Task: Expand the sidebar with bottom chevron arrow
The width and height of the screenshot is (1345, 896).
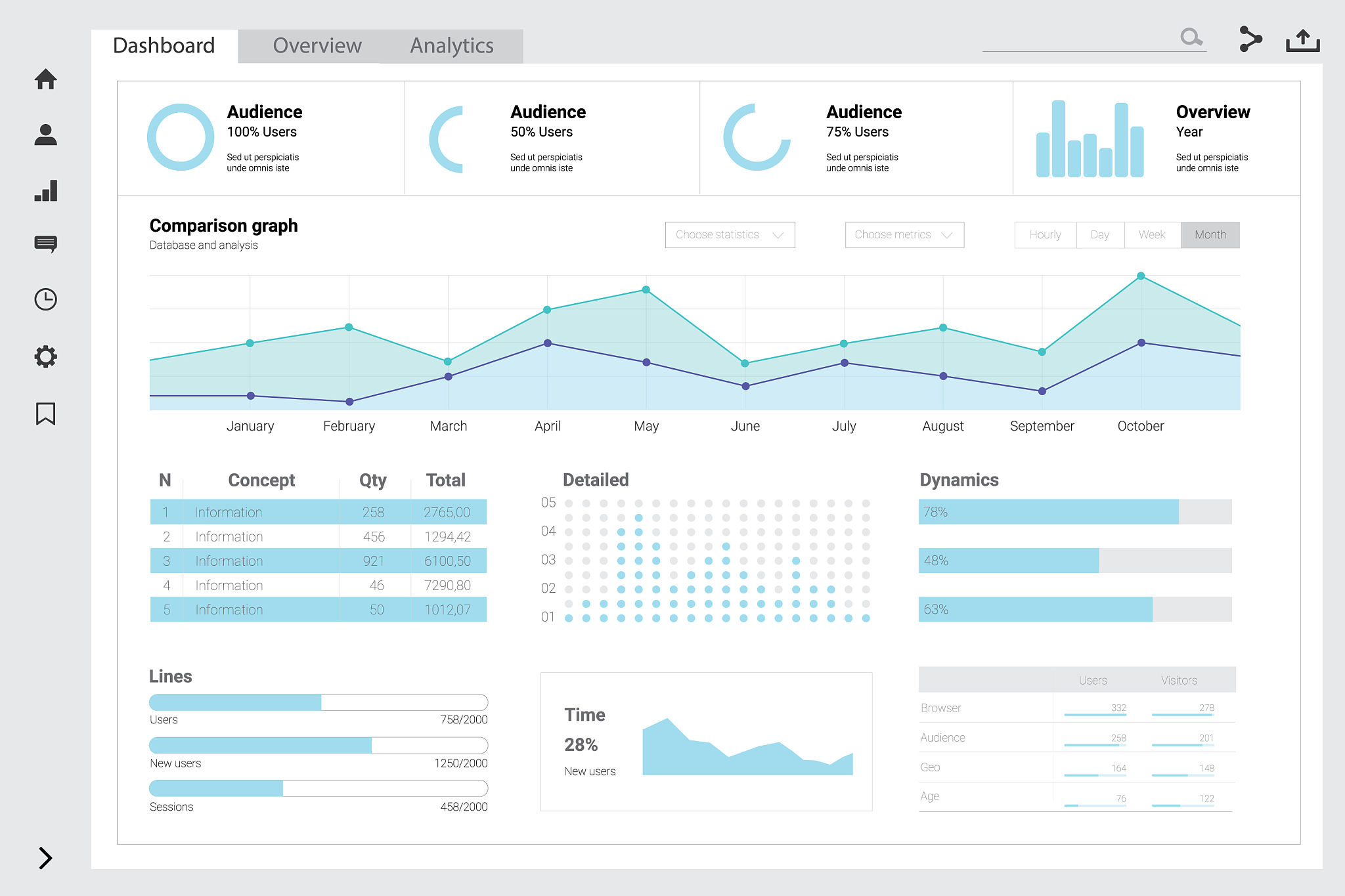Action: [45, 858]
